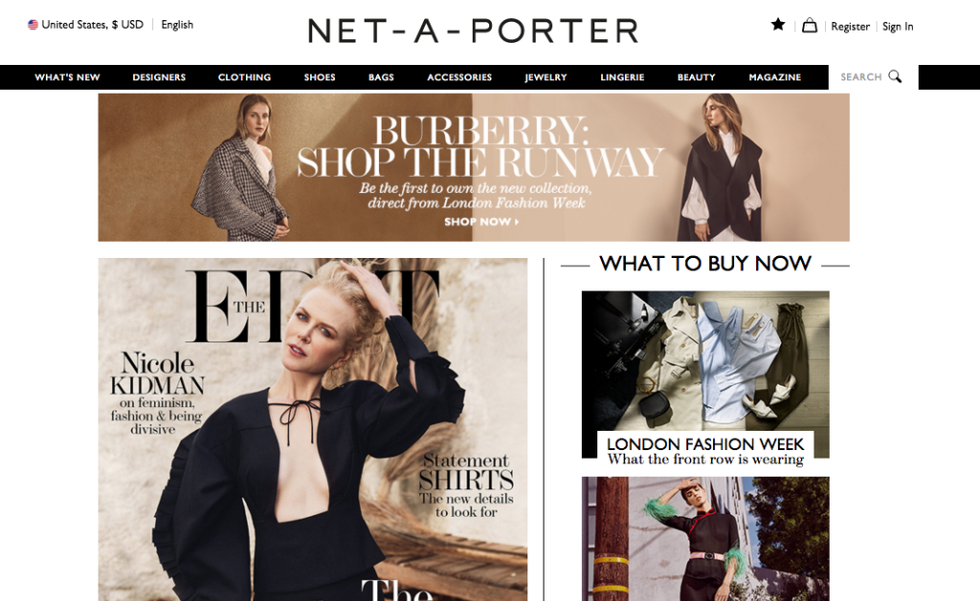The width and height of the screenshot is (980, 601).
Task: Open the Clothing menu
Action: [x=244, y=77]
